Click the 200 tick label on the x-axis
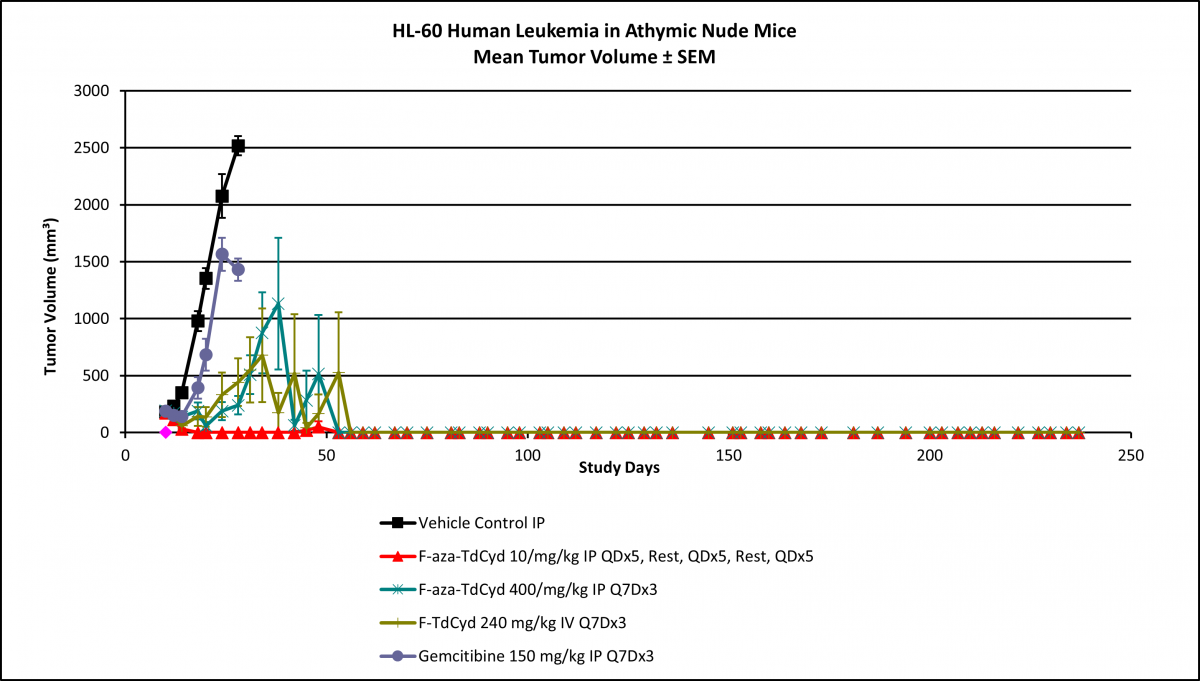This screenshot has height=681, width=1200. click(930, 456)
